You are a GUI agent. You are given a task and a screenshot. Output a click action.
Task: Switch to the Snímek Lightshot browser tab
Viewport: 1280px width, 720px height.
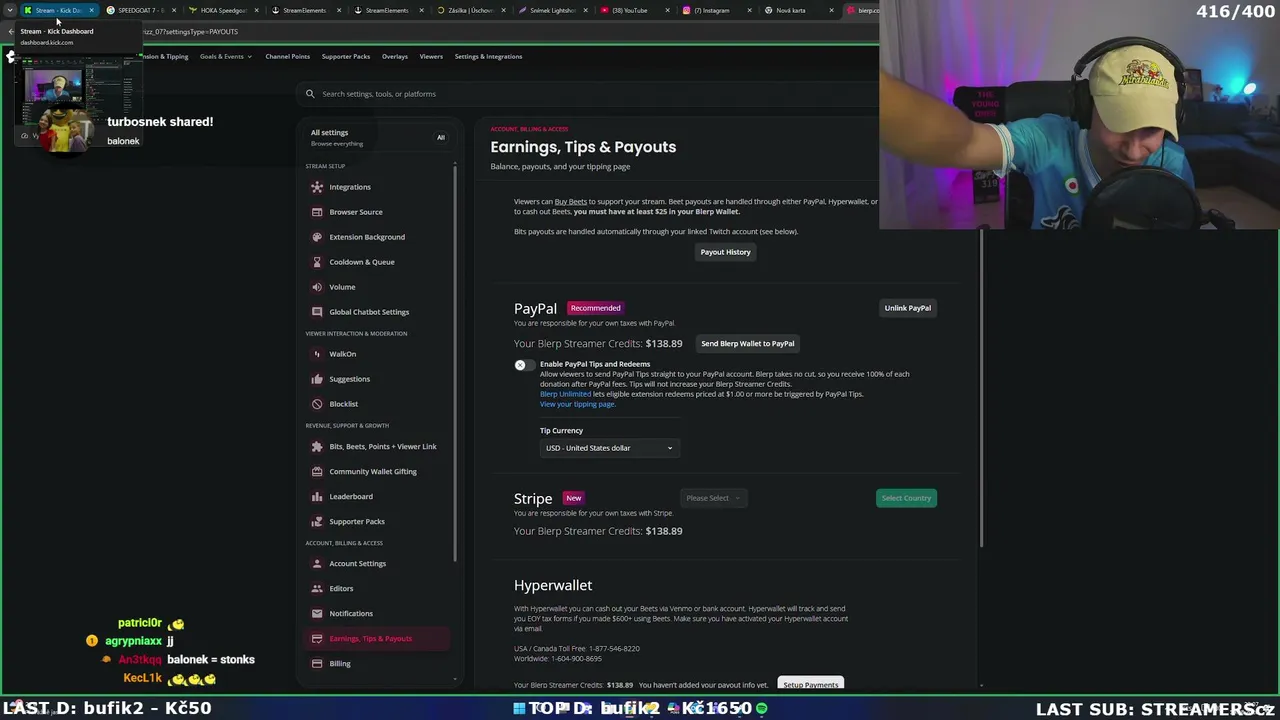tap(553, 10)
